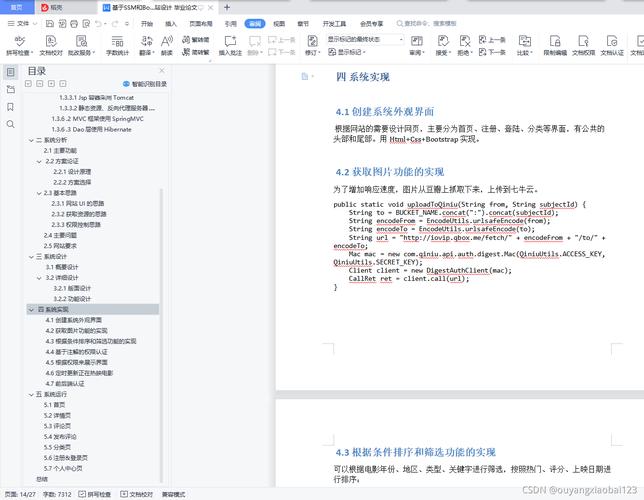Click the first expand-level icon under 目录
The height and width of the screenshot is (500, 644).
pos(28,84)
